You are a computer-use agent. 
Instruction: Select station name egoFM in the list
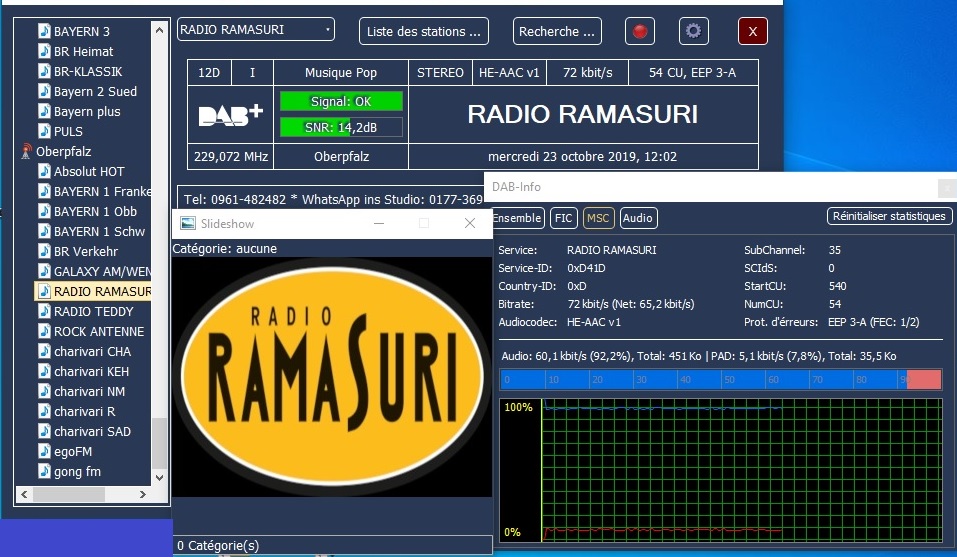pos(73,451)
